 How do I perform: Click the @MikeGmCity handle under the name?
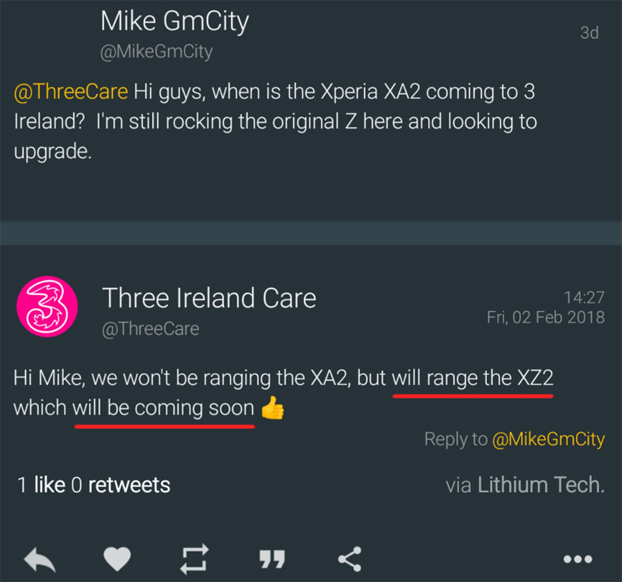[x=157, y=51]
